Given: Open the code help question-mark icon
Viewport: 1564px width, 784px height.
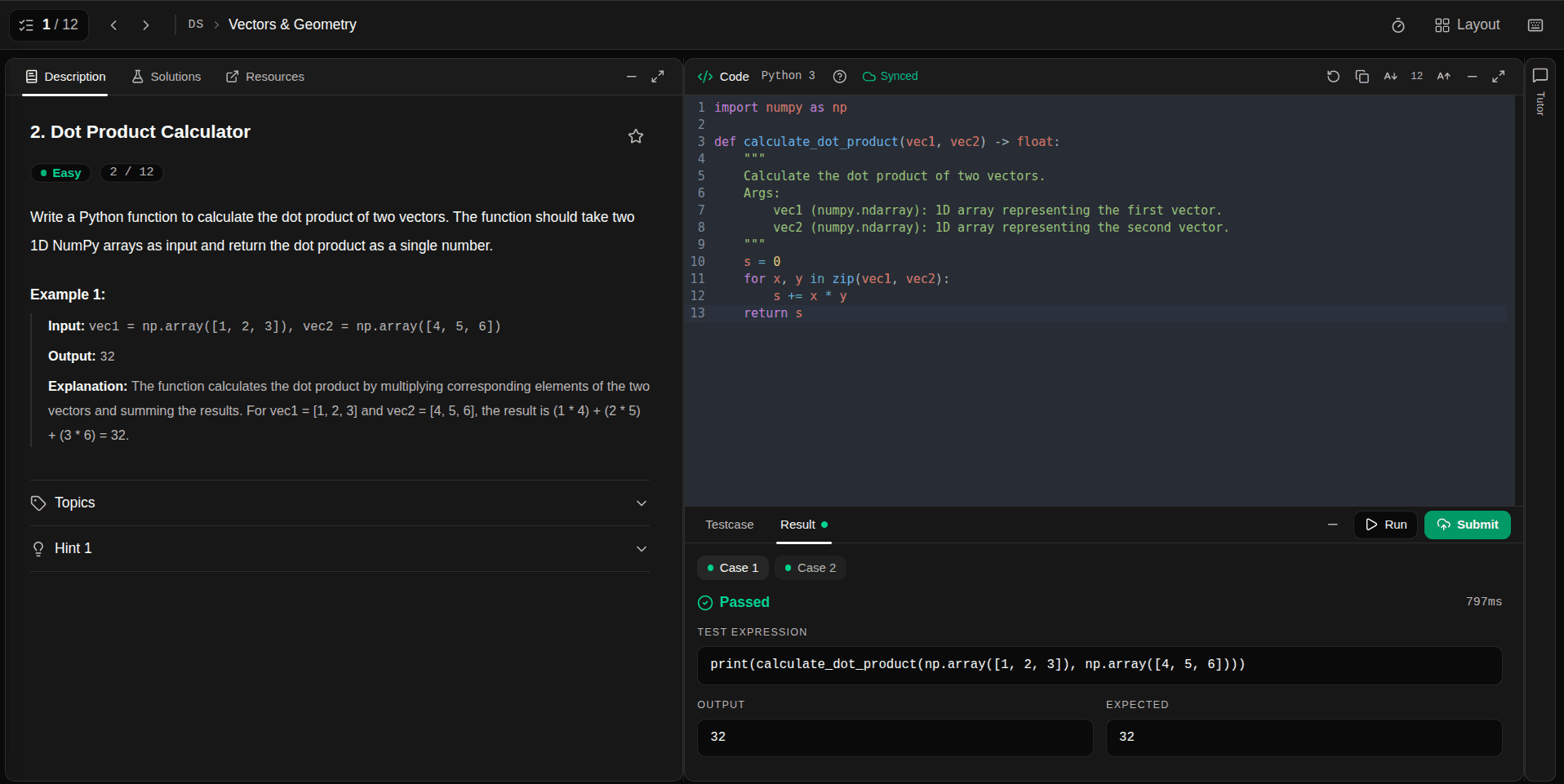Looking at the screenshot, I should (x=839, y=77).
